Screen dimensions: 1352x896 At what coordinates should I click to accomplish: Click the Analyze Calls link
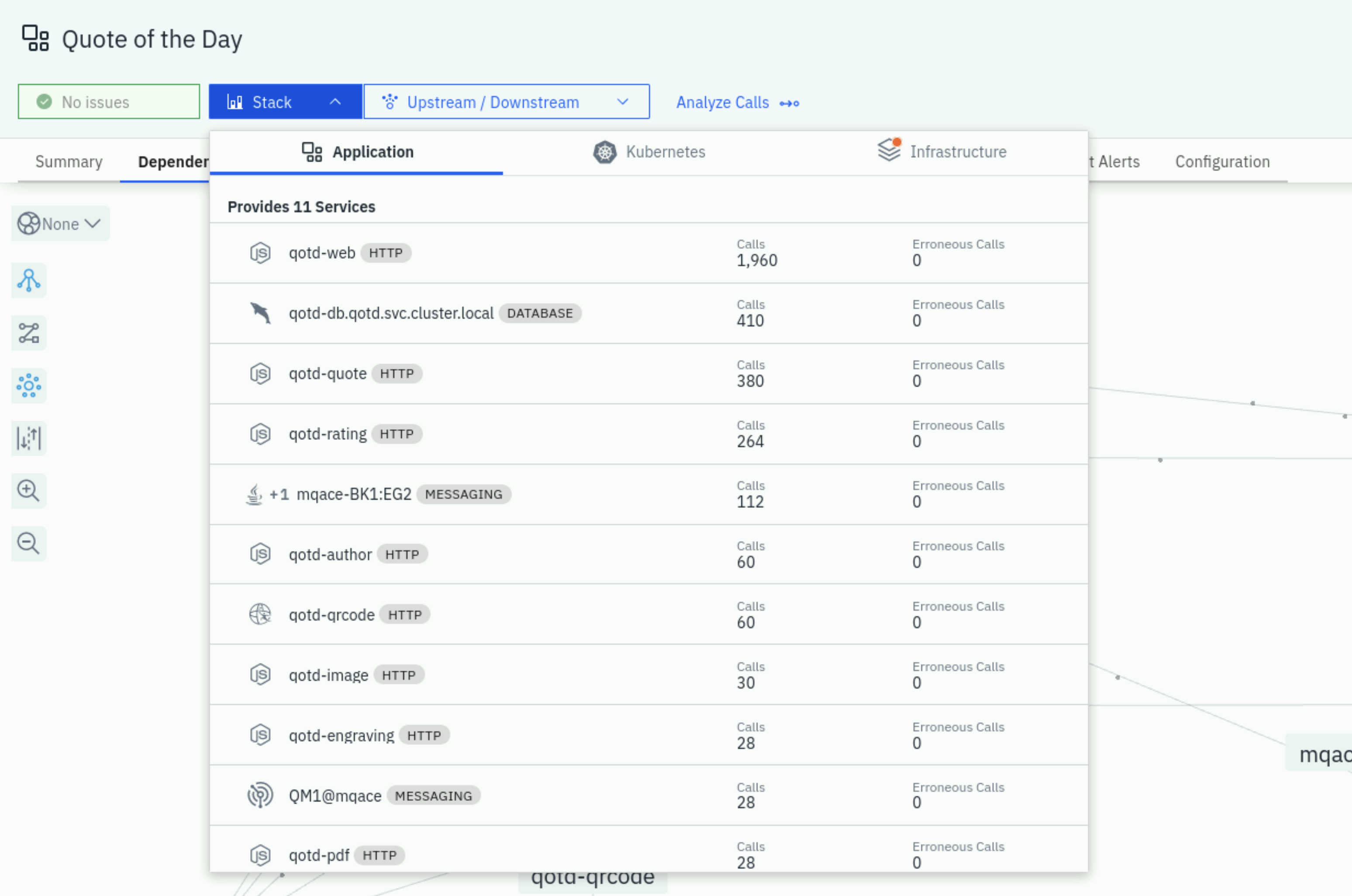(x=737, y=102)
